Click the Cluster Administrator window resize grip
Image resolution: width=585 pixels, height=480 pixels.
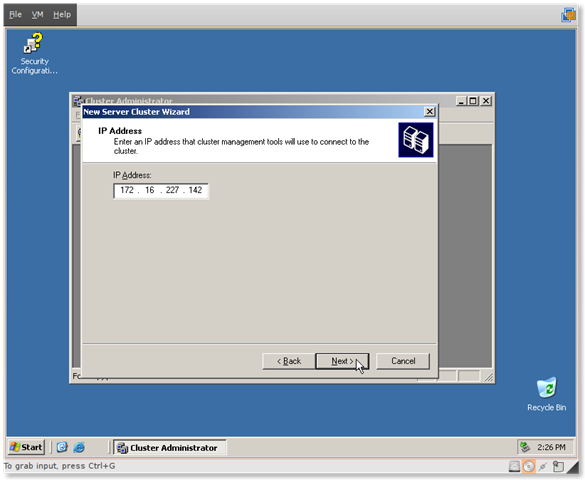pyautogui.click(x=489, y=377)
